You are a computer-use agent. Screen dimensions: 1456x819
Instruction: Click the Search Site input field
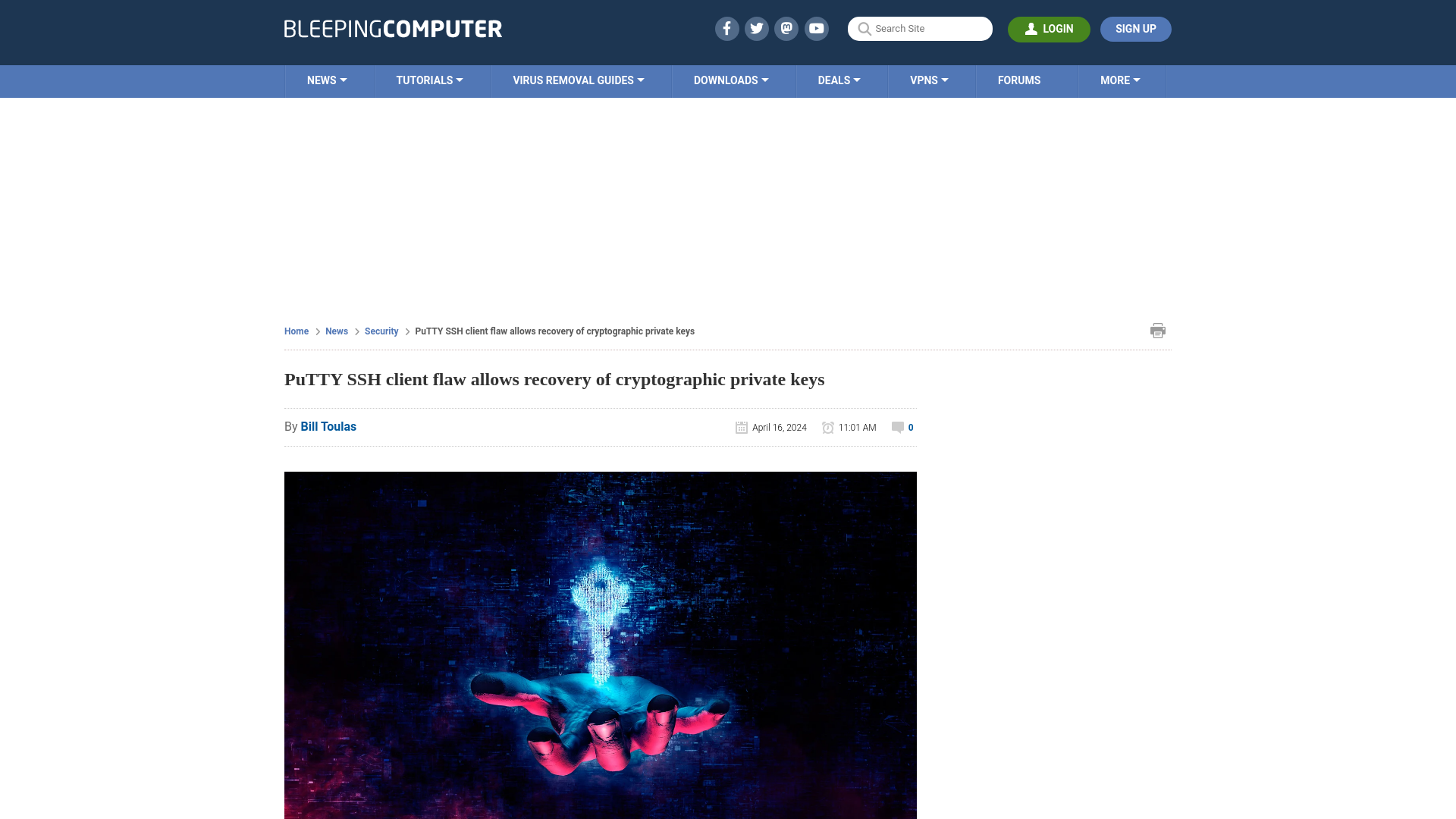click(x=920, y=29)
